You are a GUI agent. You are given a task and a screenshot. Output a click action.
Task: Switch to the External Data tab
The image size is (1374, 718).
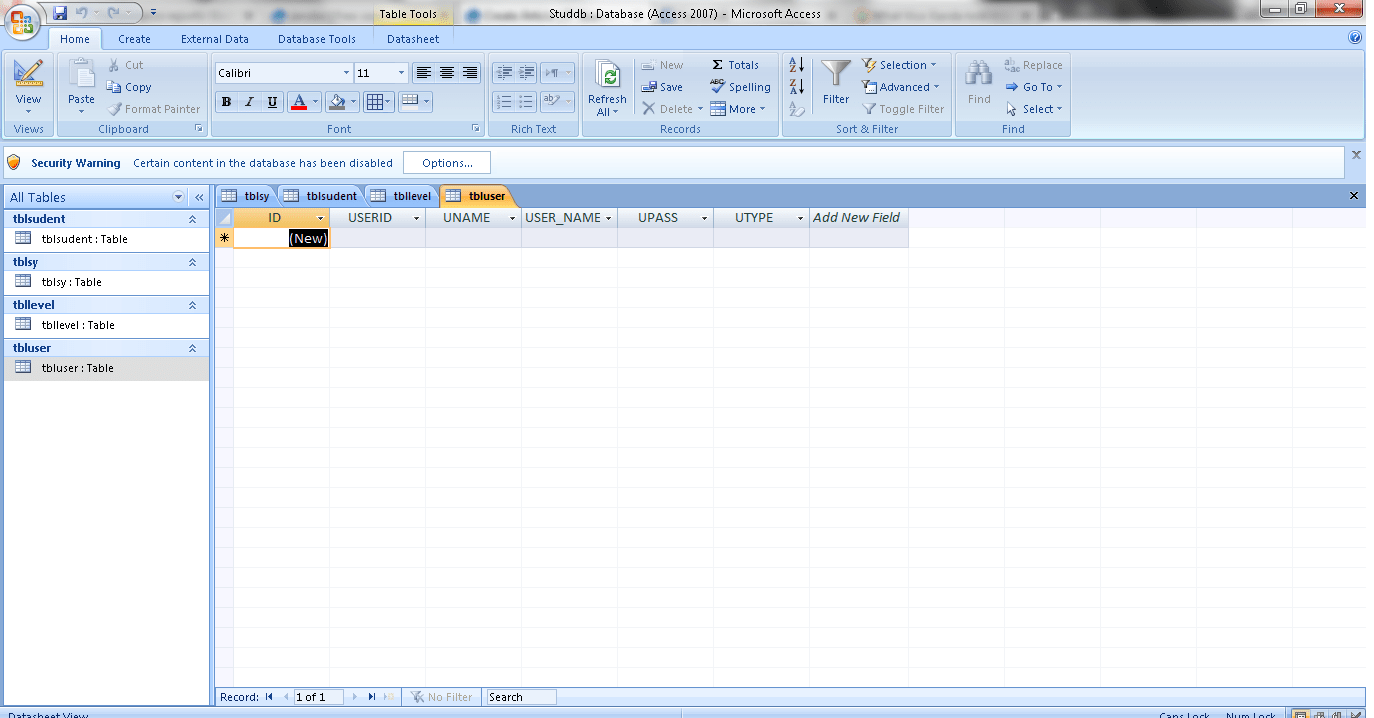(215, 39)
